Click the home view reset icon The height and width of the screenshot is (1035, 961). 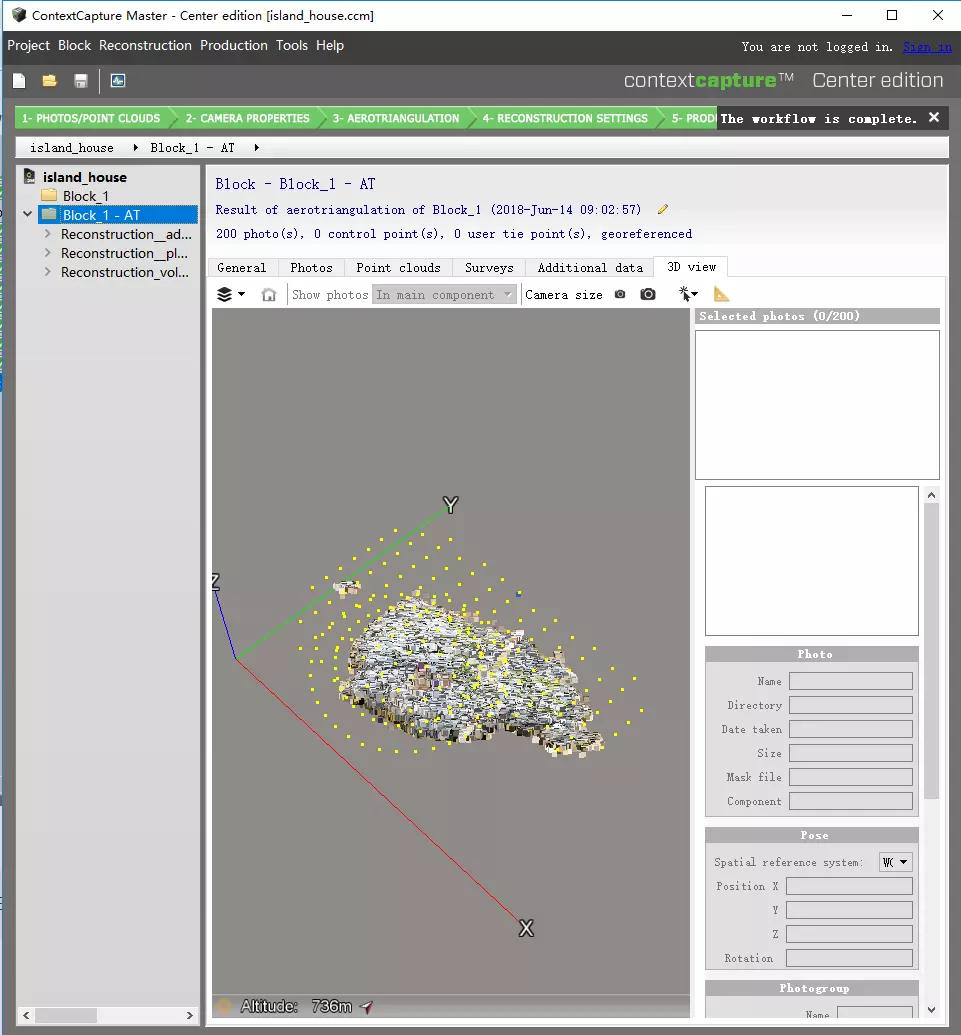[269, 294]
